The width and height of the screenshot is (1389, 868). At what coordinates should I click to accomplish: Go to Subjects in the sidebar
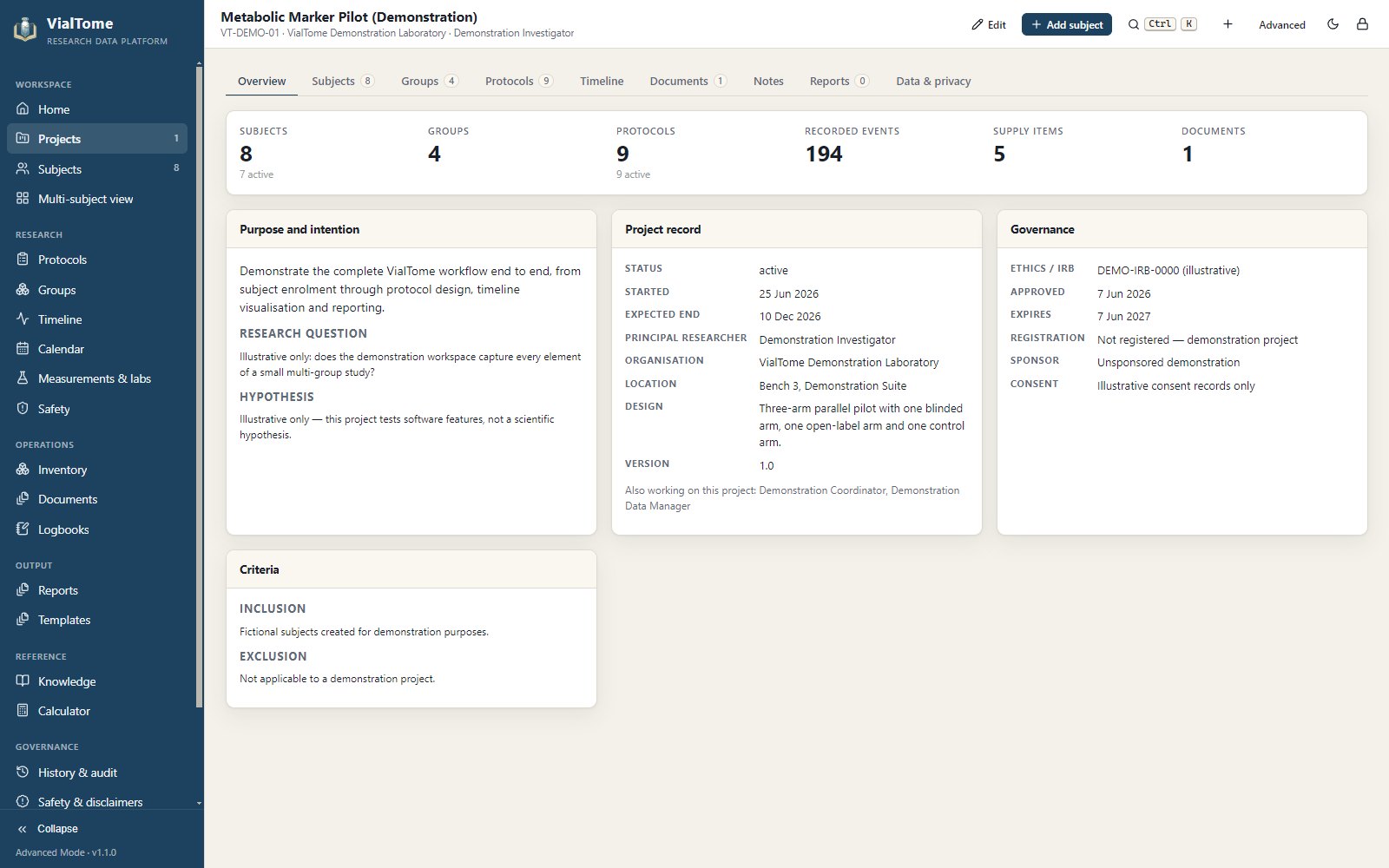(97, 169)
